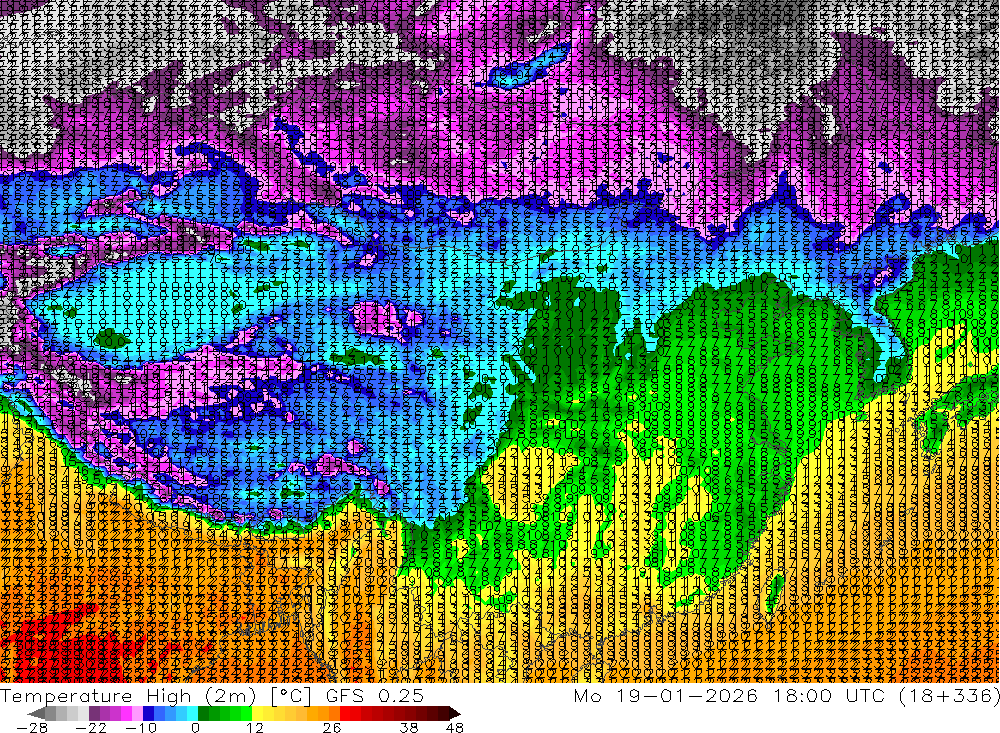Click the "GFS 0.25" model label

(375, 696)
